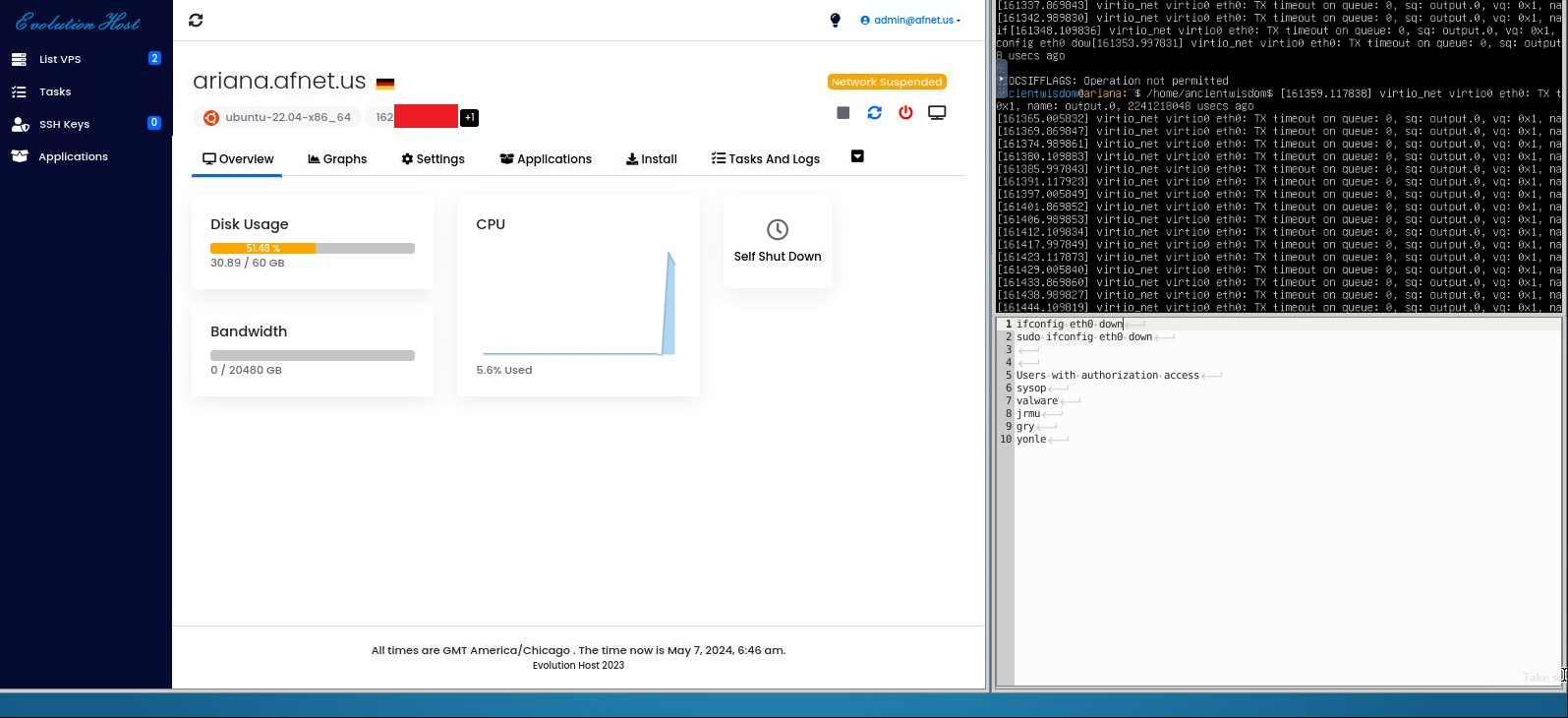Screen dimensions: 1568x718
Task: Click the Self Shut Down clock icon
Action: pyautogui.click(x=777, y=229)
